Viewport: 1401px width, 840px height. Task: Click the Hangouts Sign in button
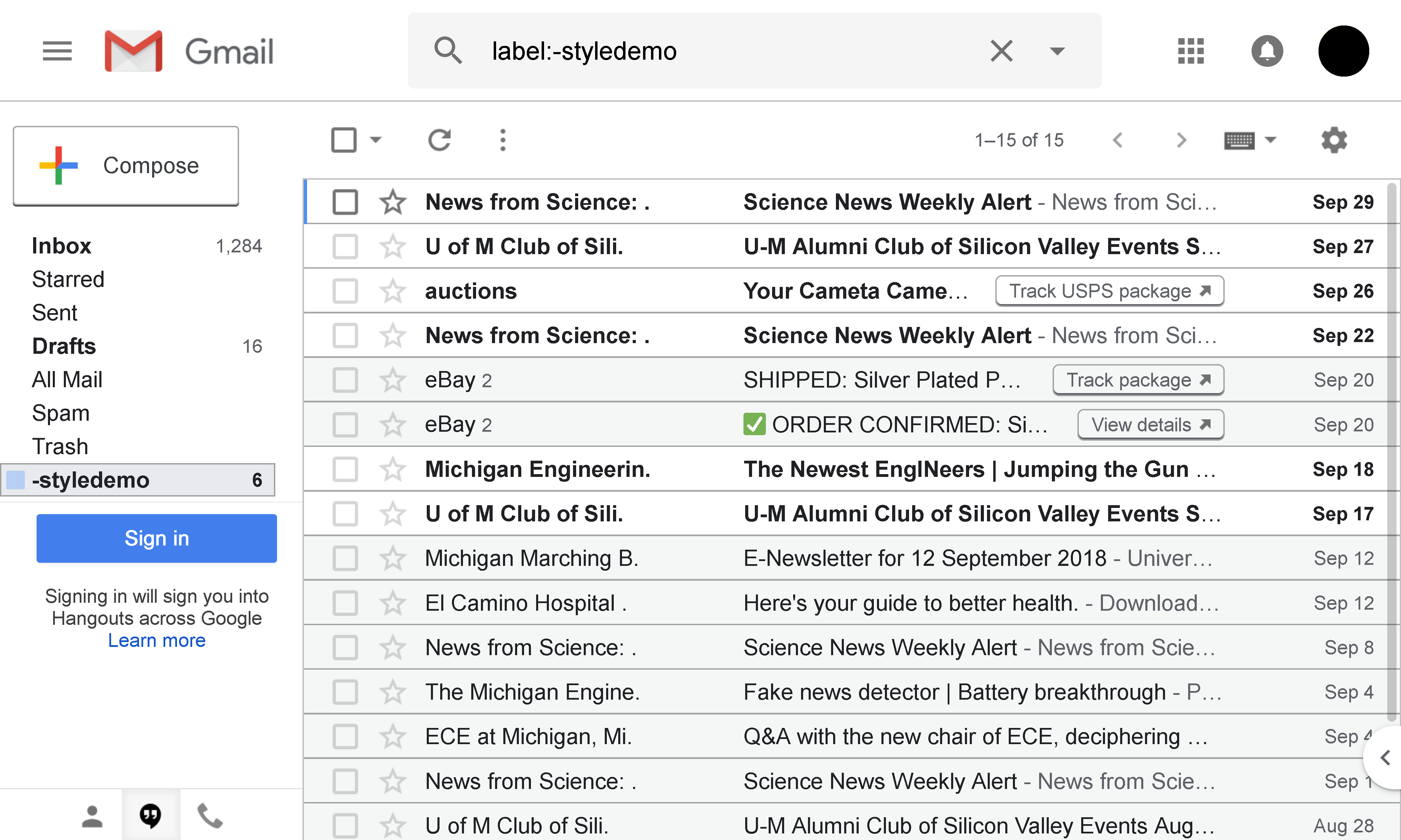click(156, 538)
